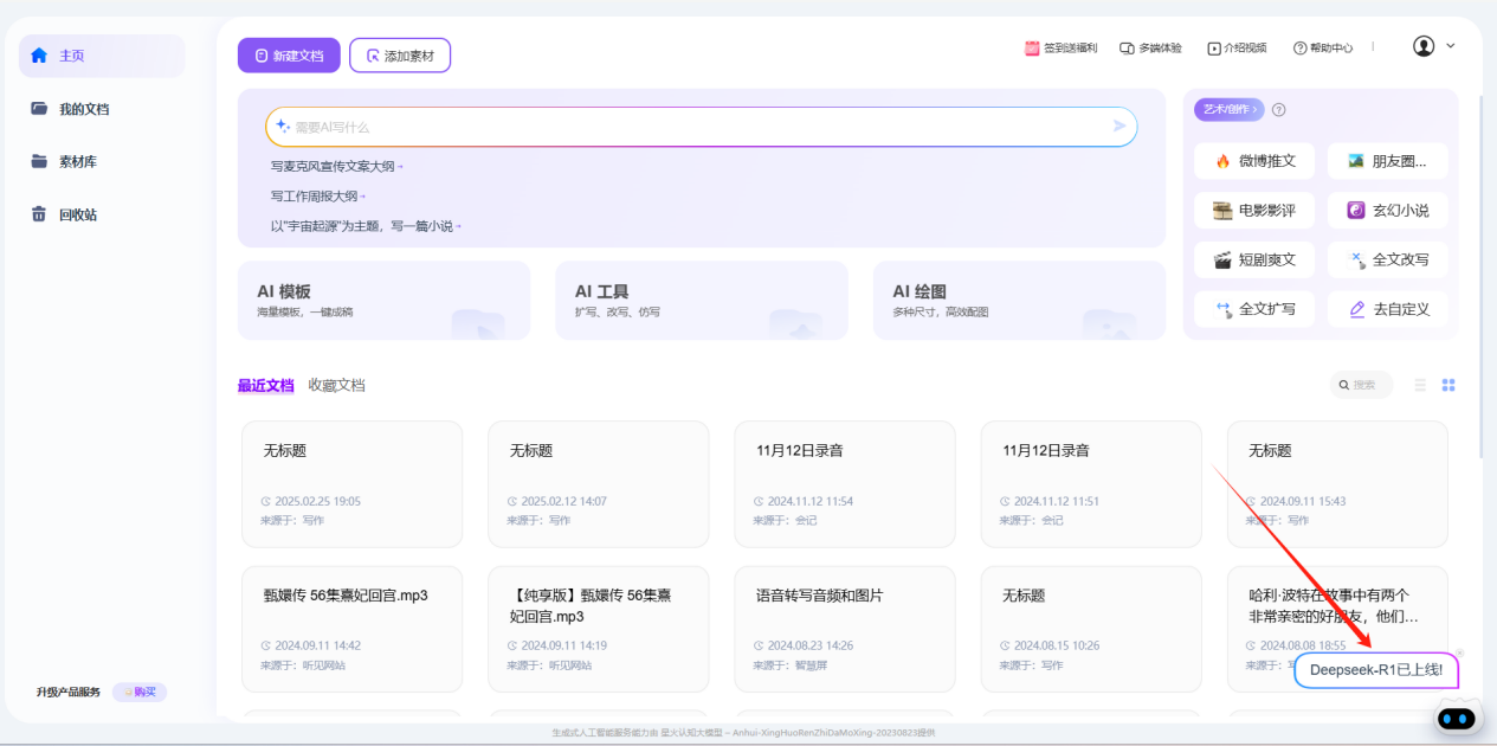Screen dimensions: 1497x746
Task: Open 甄嬛传 56集熹妃回宫.mp3 dated 14:42
Action: (x=352, y=629)
